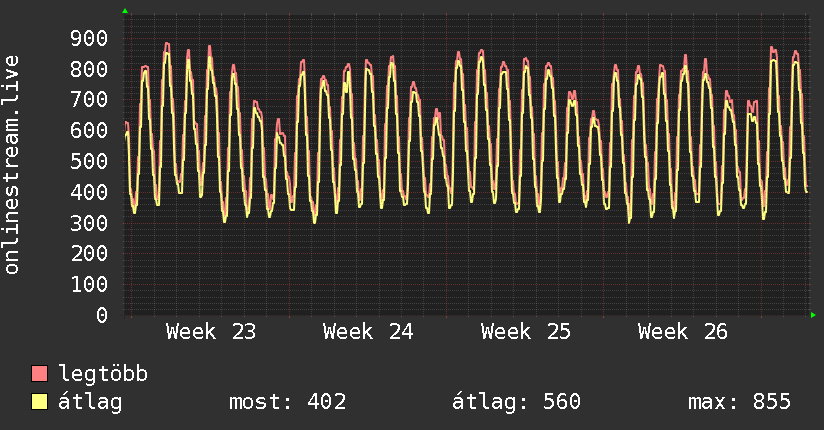Select the legtöbb legend label
The image size is (824, 430).
coord(103,374)
